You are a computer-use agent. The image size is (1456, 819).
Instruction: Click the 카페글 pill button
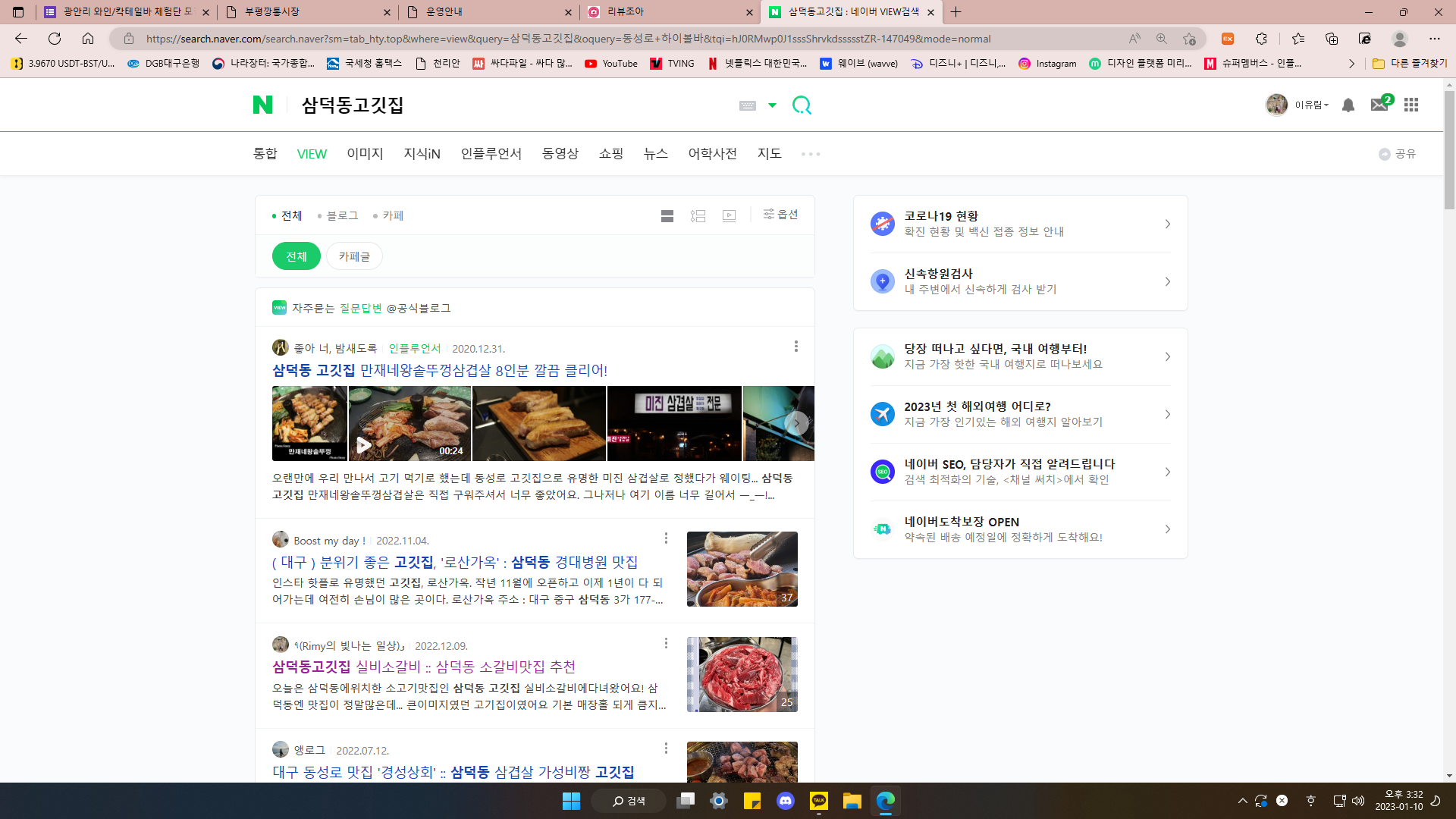click(x=354, y=256)
